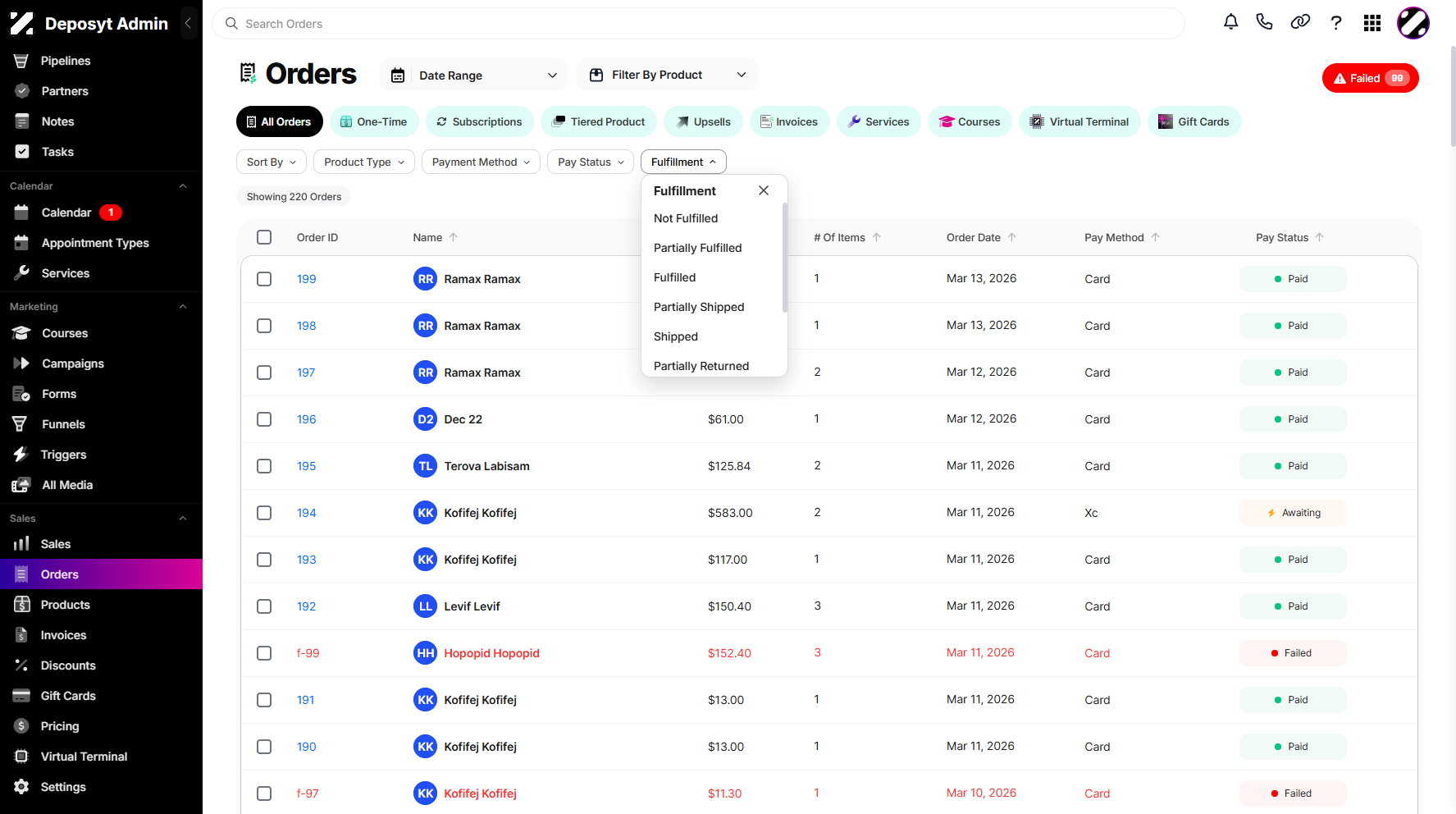1456x814 pixels.
Task: Switch to Subscriptions tab
Action: (479, 121)
